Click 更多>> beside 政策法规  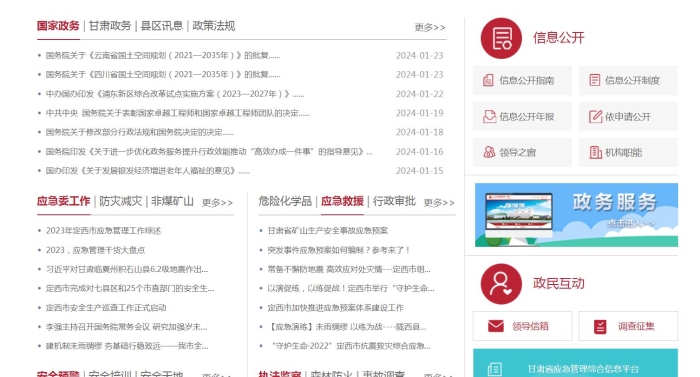pos(430,27)
